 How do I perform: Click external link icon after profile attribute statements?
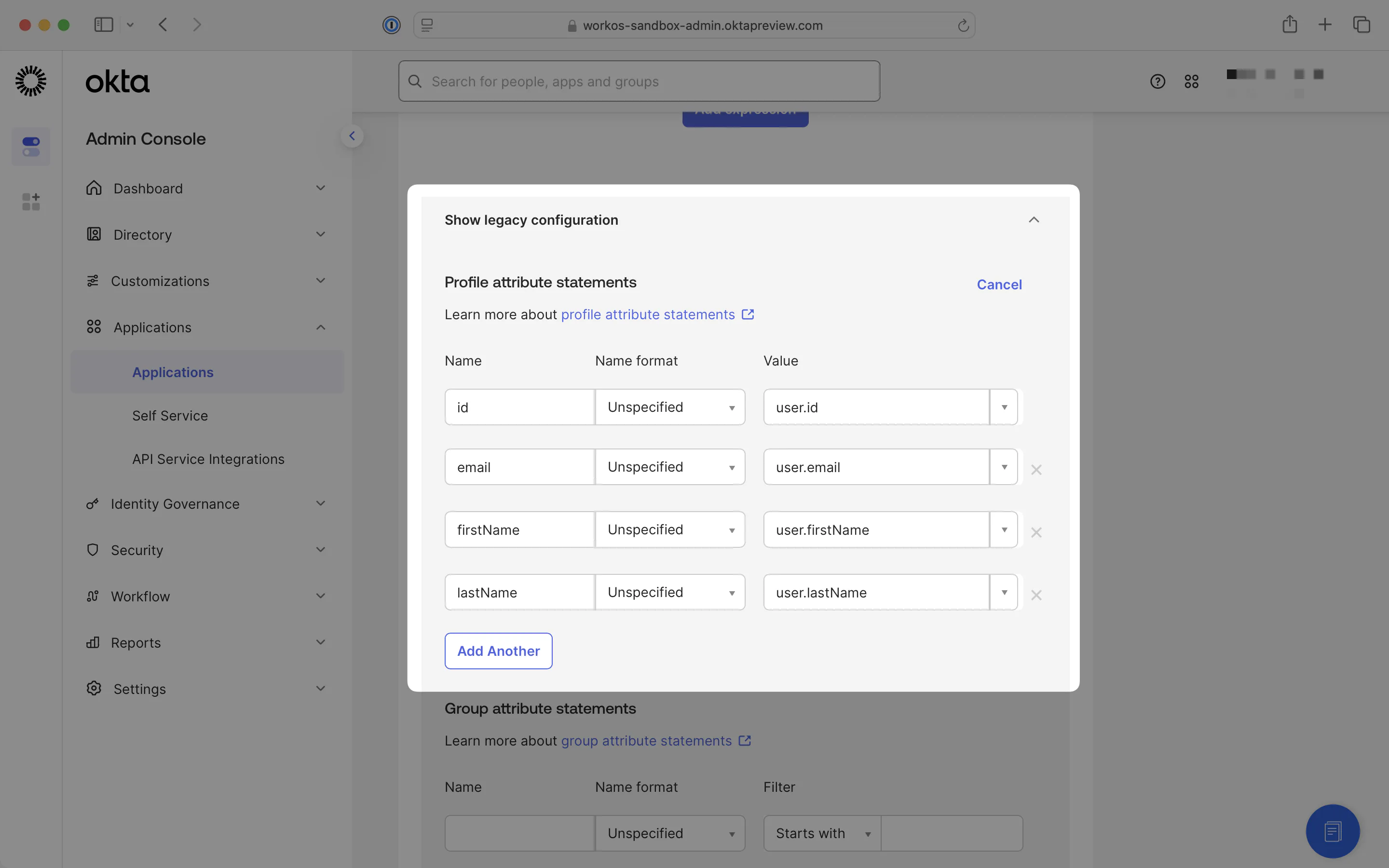pos(747,314)
